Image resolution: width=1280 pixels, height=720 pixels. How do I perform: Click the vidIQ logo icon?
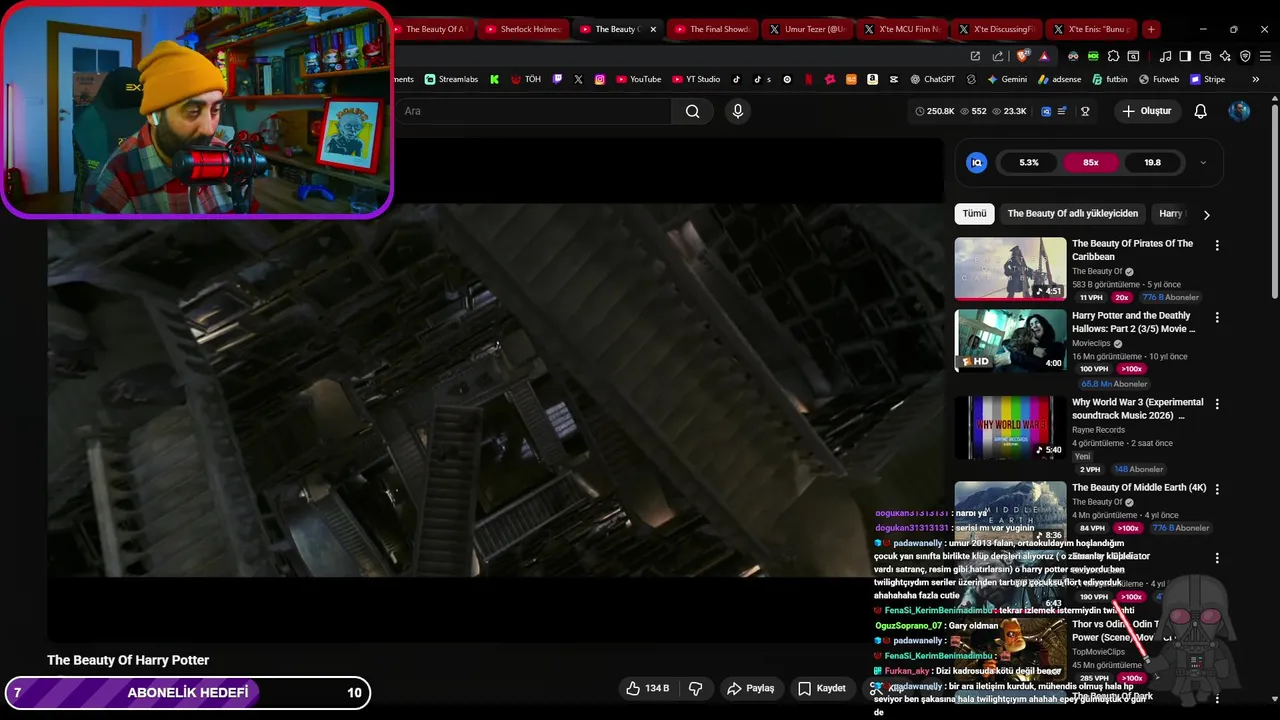(977, 162)
